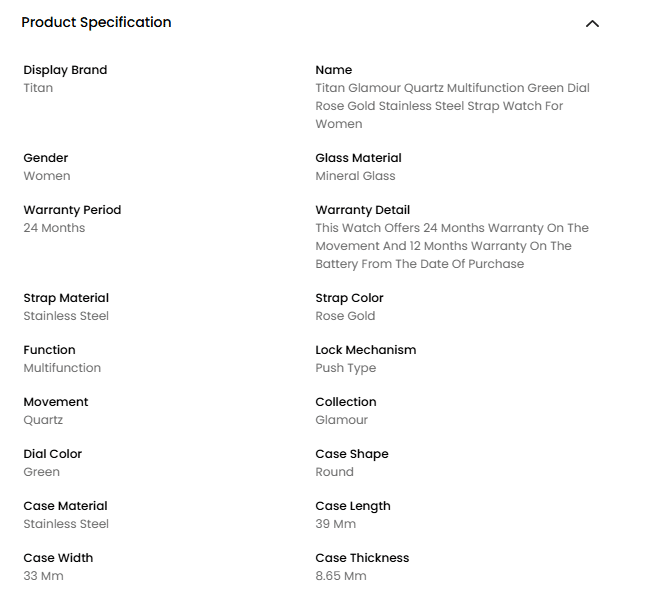
Task: Click the 39 Mm case length value
Action: [335, 524]
